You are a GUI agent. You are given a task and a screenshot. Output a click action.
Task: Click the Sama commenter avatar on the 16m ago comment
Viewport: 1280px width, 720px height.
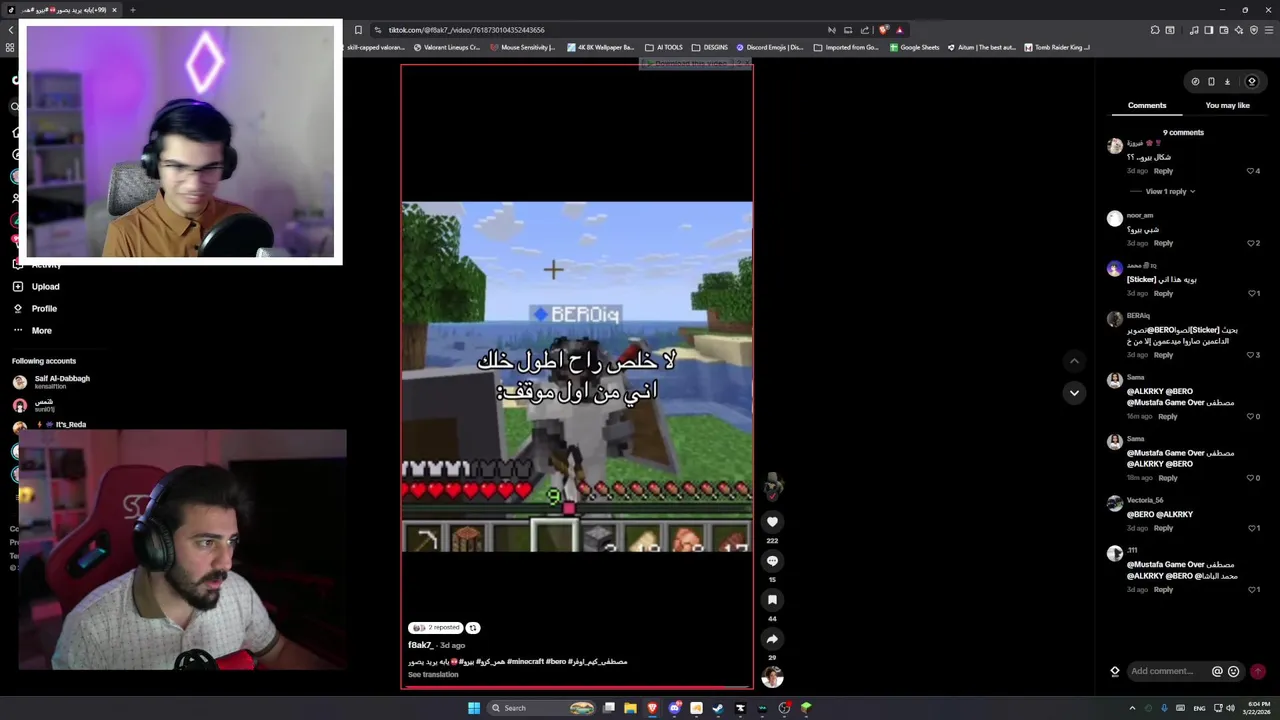1115,380
